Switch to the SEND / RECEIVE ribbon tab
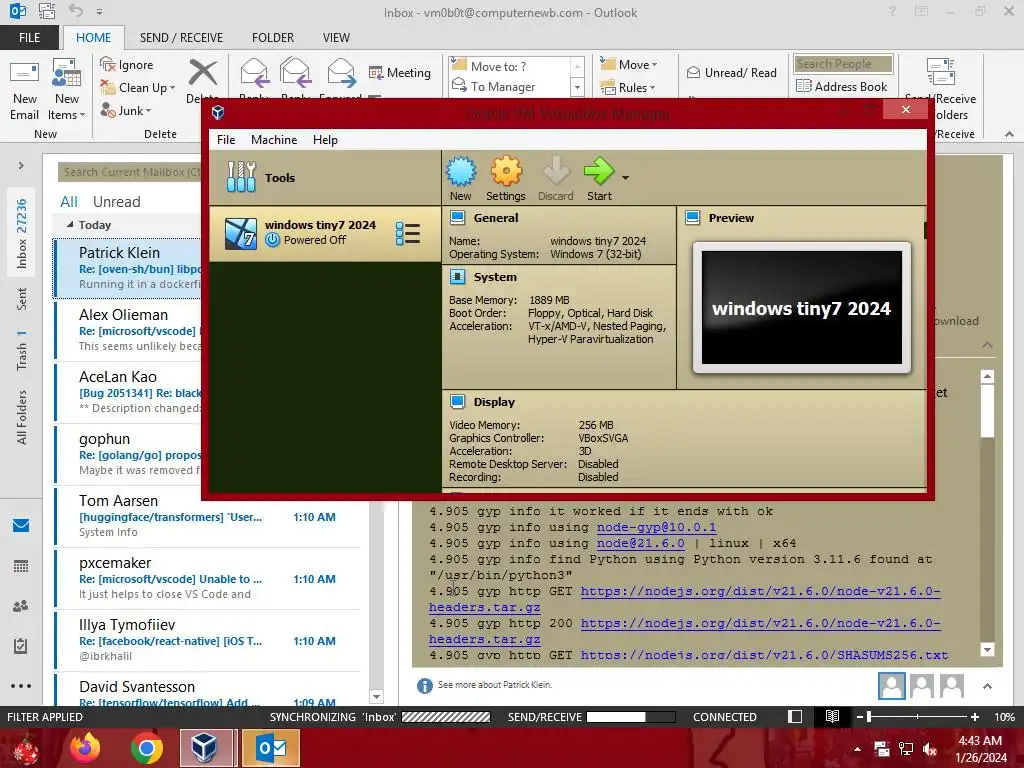Viewport: 1024px width, 768px height. tap(181, 38)
